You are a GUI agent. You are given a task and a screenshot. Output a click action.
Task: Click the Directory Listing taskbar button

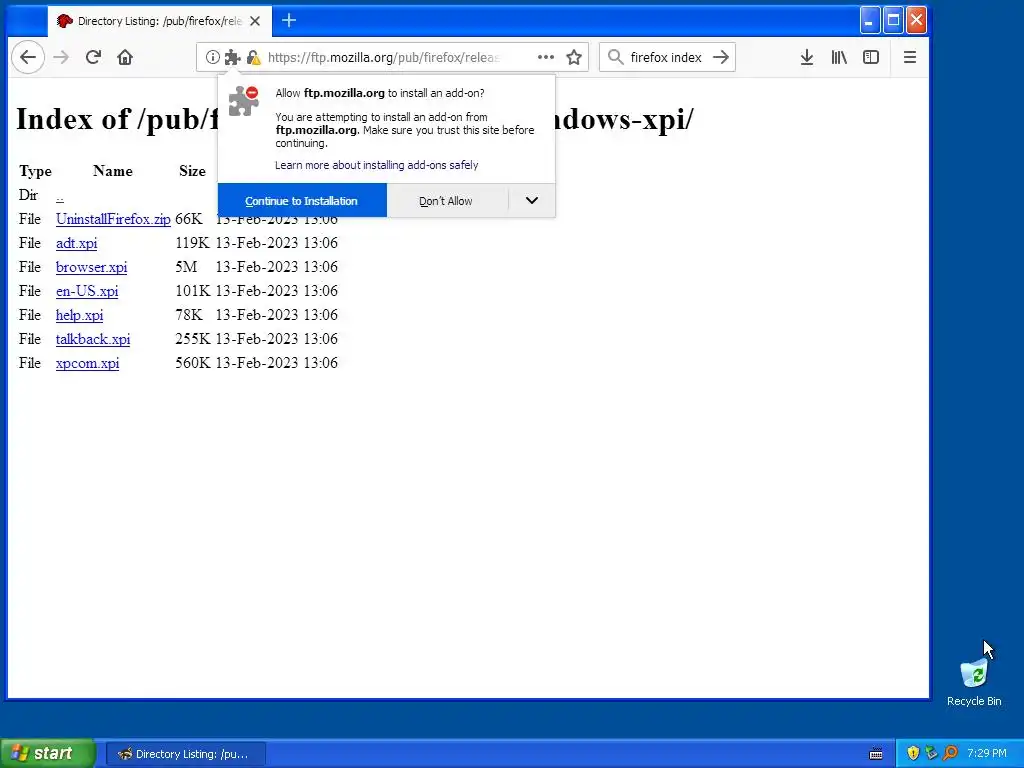tap(185, 754)
